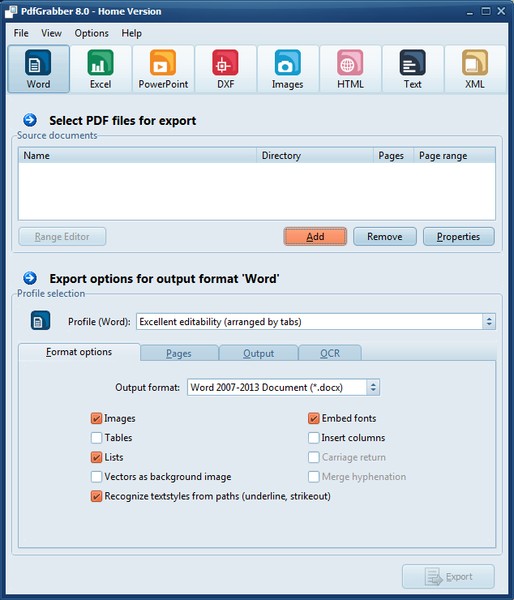Choose the Text export format

[x=413, y=69]
